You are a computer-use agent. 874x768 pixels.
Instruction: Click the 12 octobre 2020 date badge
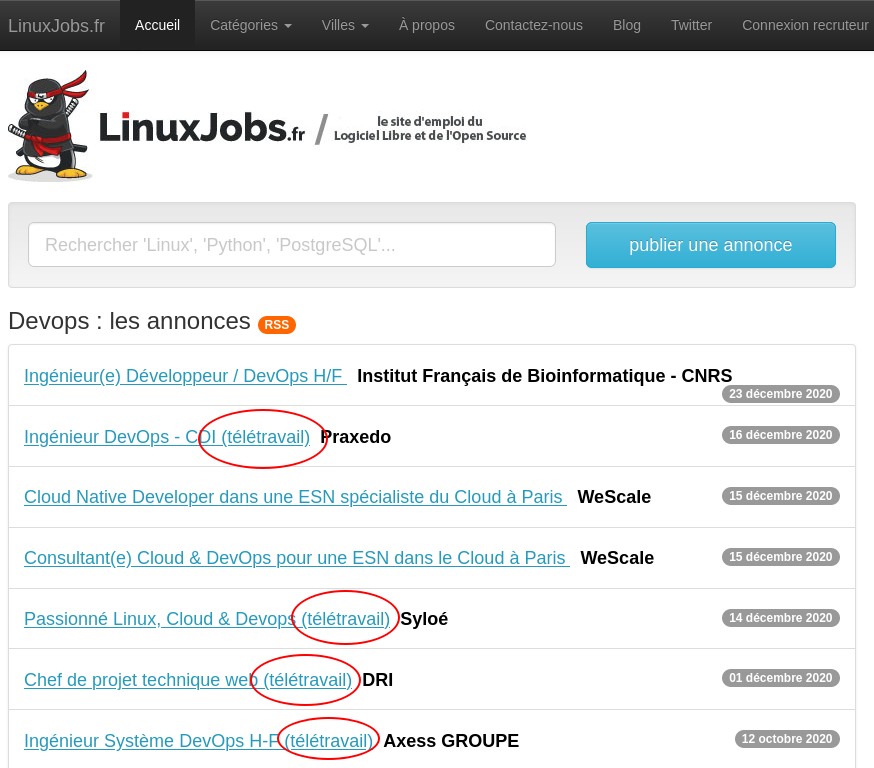(x=786, y=738)
